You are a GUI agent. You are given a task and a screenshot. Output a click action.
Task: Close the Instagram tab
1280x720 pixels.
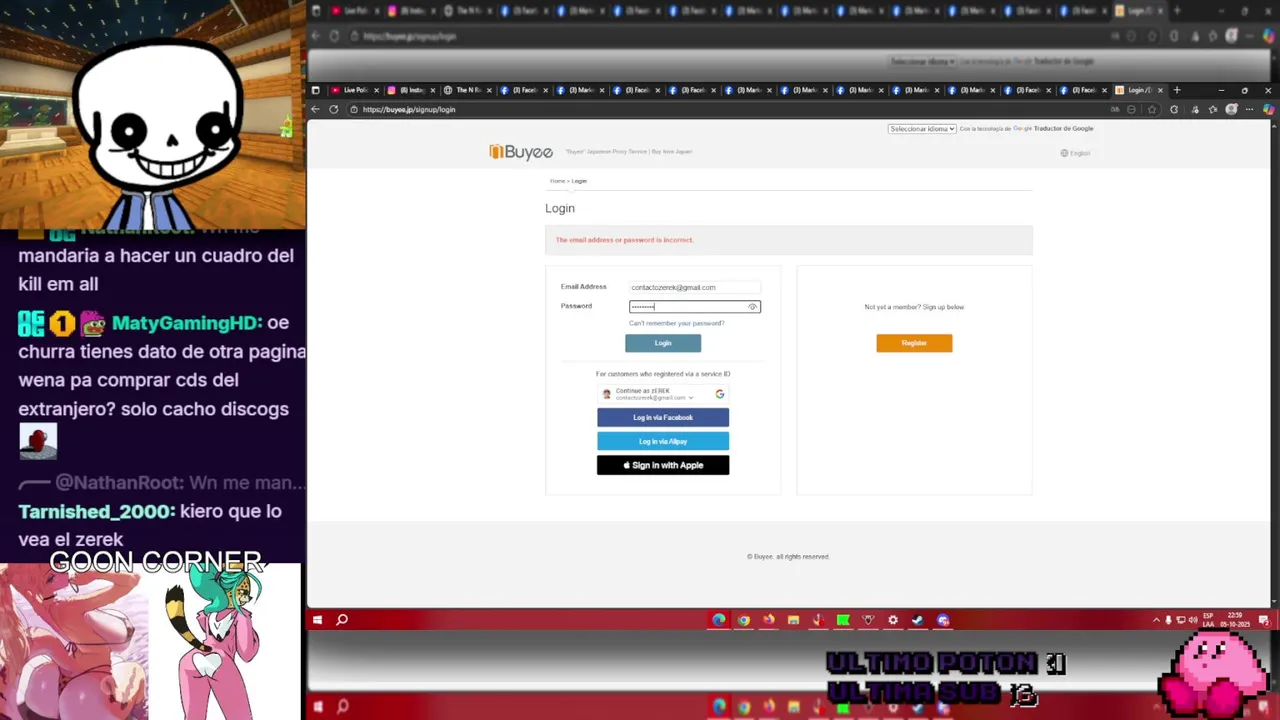coord(432,90)
